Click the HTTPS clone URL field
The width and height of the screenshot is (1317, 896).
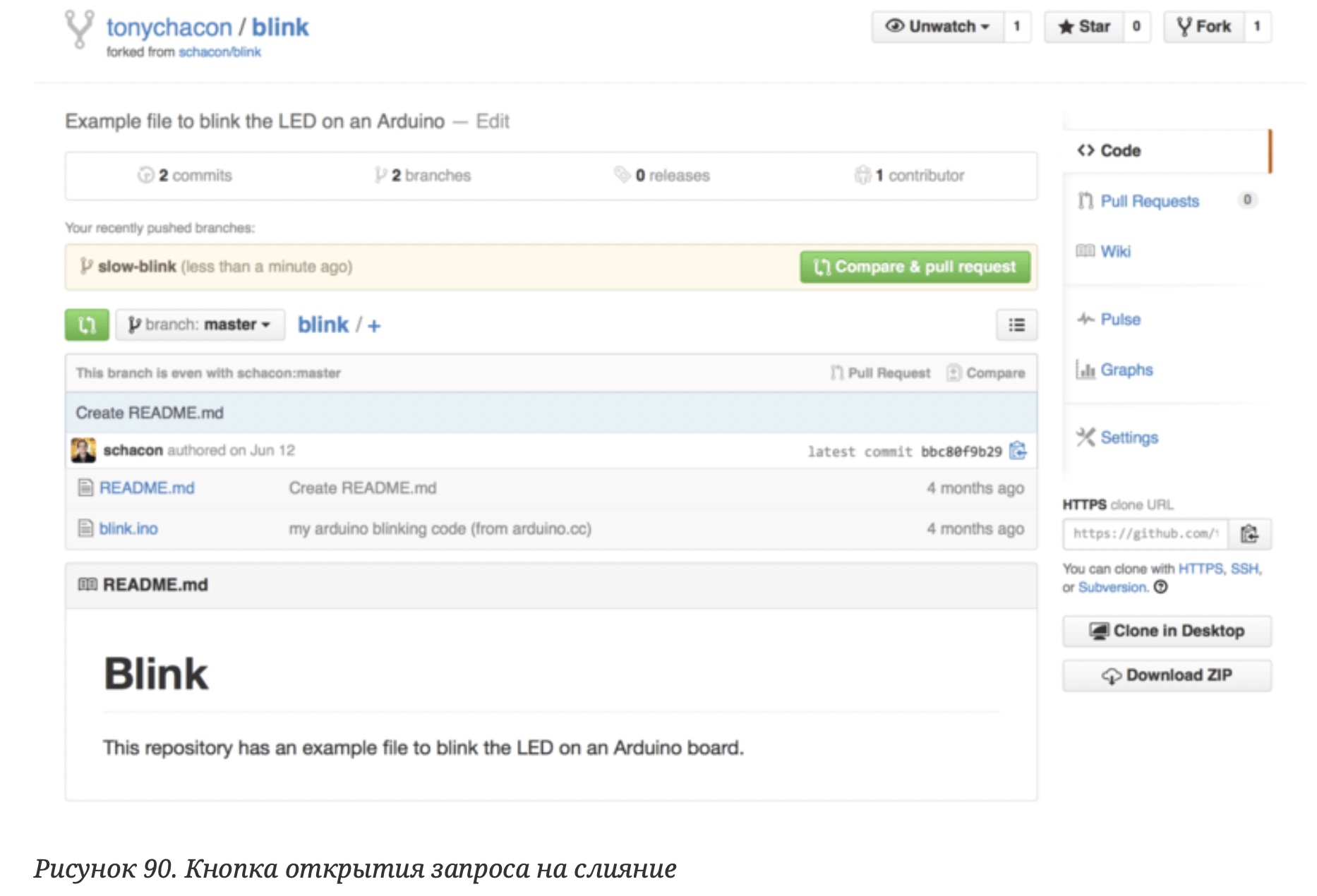click(1145, 533)
